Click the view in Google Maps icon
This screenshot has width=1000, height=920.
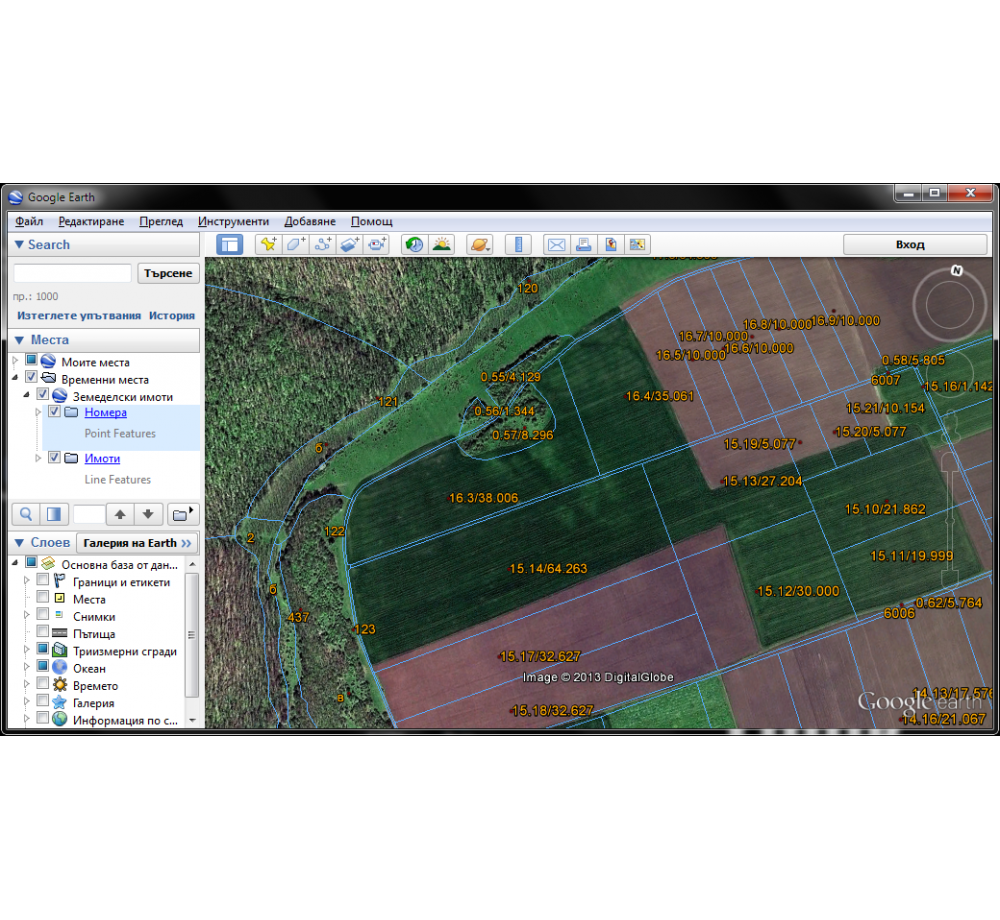click(x=637, y=244)
